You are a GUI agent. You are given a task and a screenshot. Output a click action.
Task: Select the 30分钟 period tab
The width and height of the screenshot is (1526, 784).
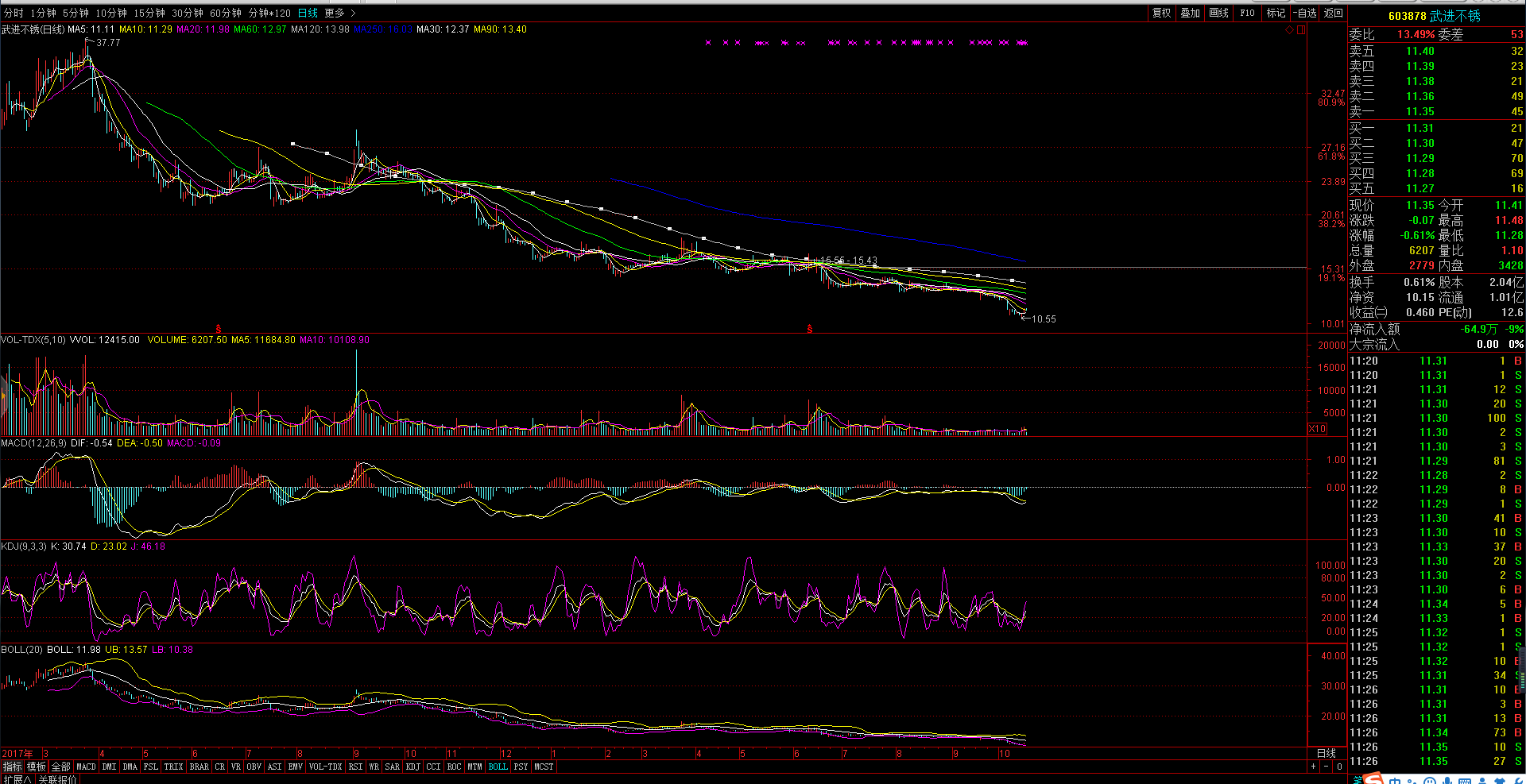188,13
